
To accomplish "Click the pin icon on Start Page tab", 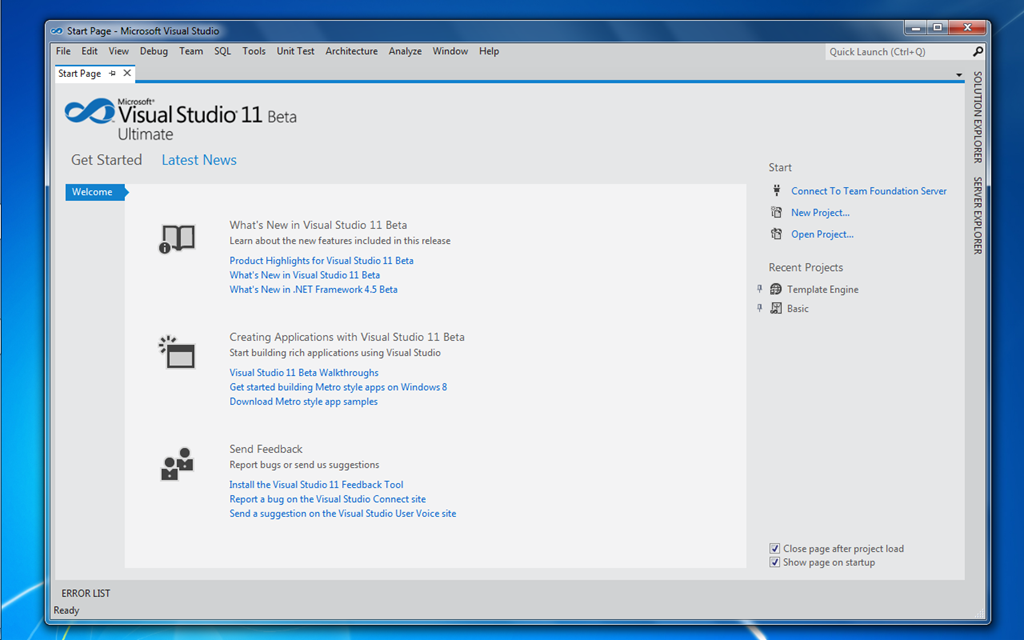I will pyautogui.click(x=112, y=73).
